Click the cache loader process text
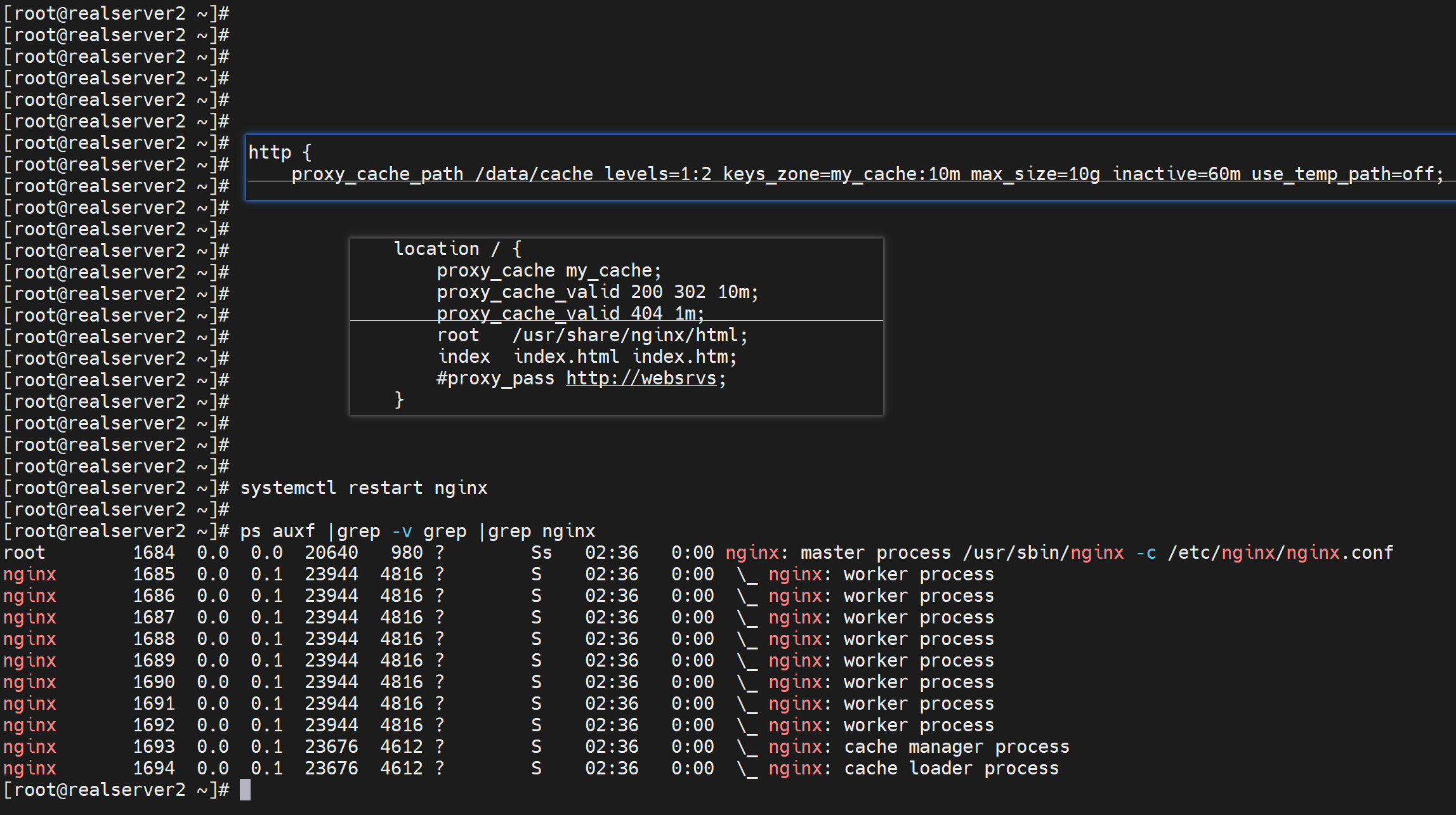The width and height of the screenshot is (1456, 815). [951, 768]
